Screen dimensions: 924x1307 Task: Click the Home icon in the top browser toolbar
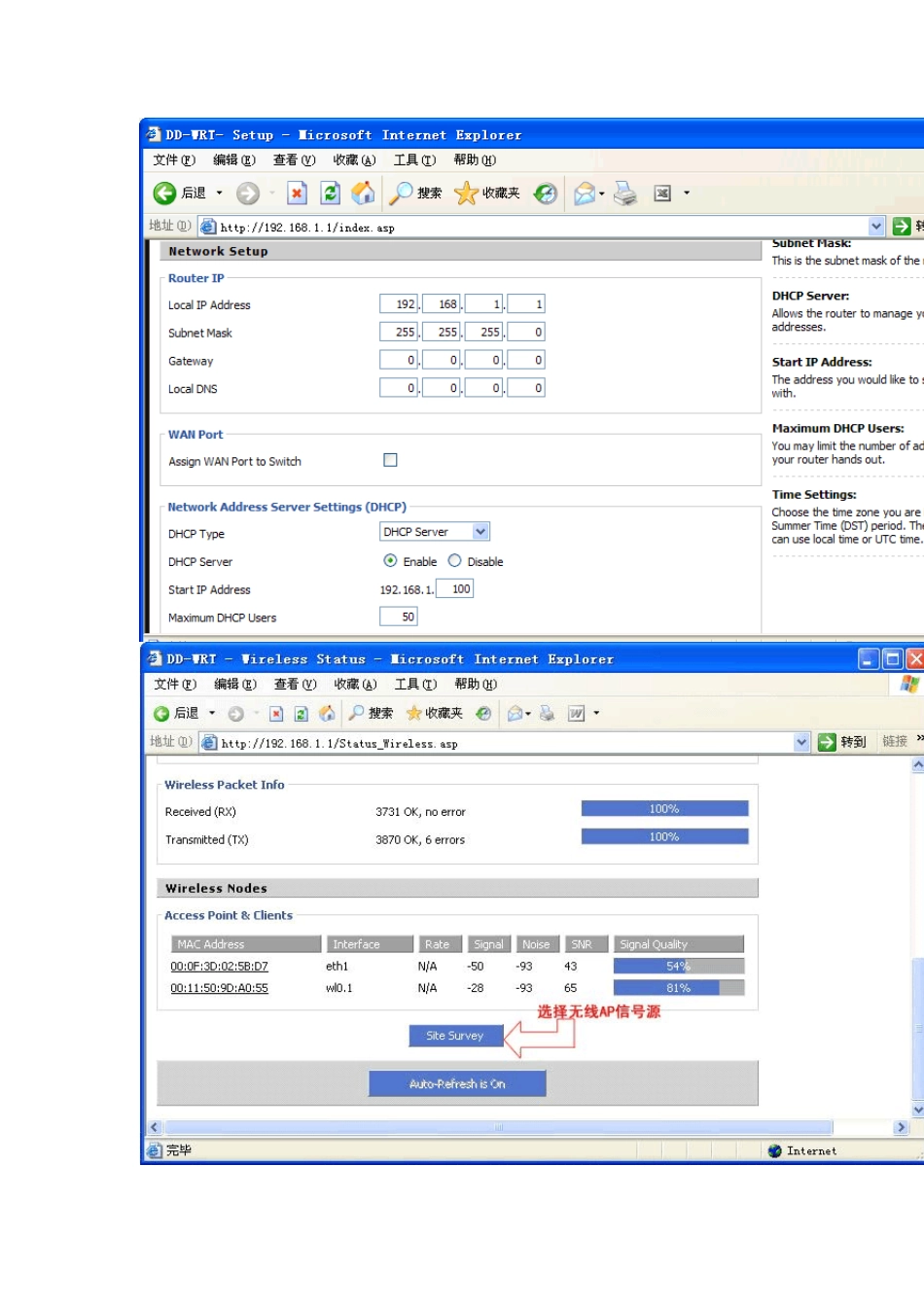(363, 194)
